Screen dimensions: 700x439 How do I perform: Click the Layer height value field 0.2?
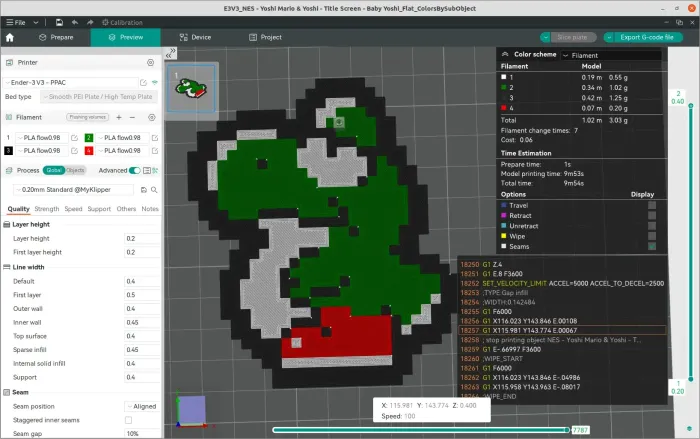coord(142,239)
